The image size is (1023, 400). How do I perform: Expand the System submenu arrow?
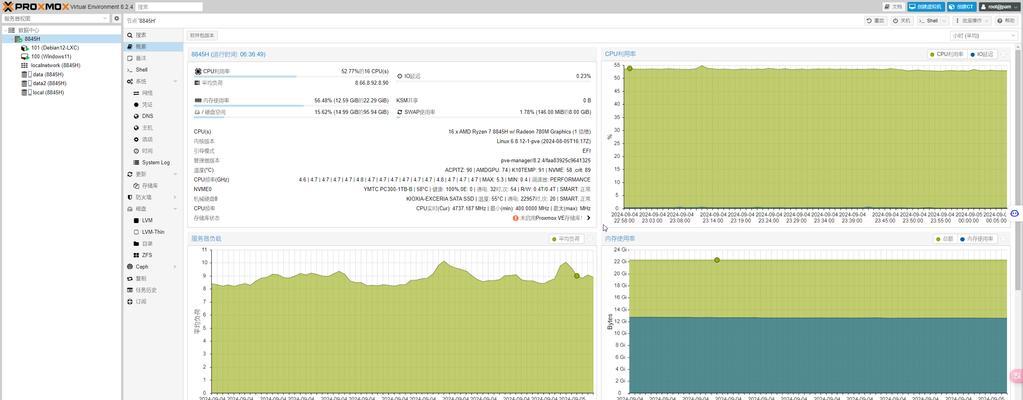[175, 81]
